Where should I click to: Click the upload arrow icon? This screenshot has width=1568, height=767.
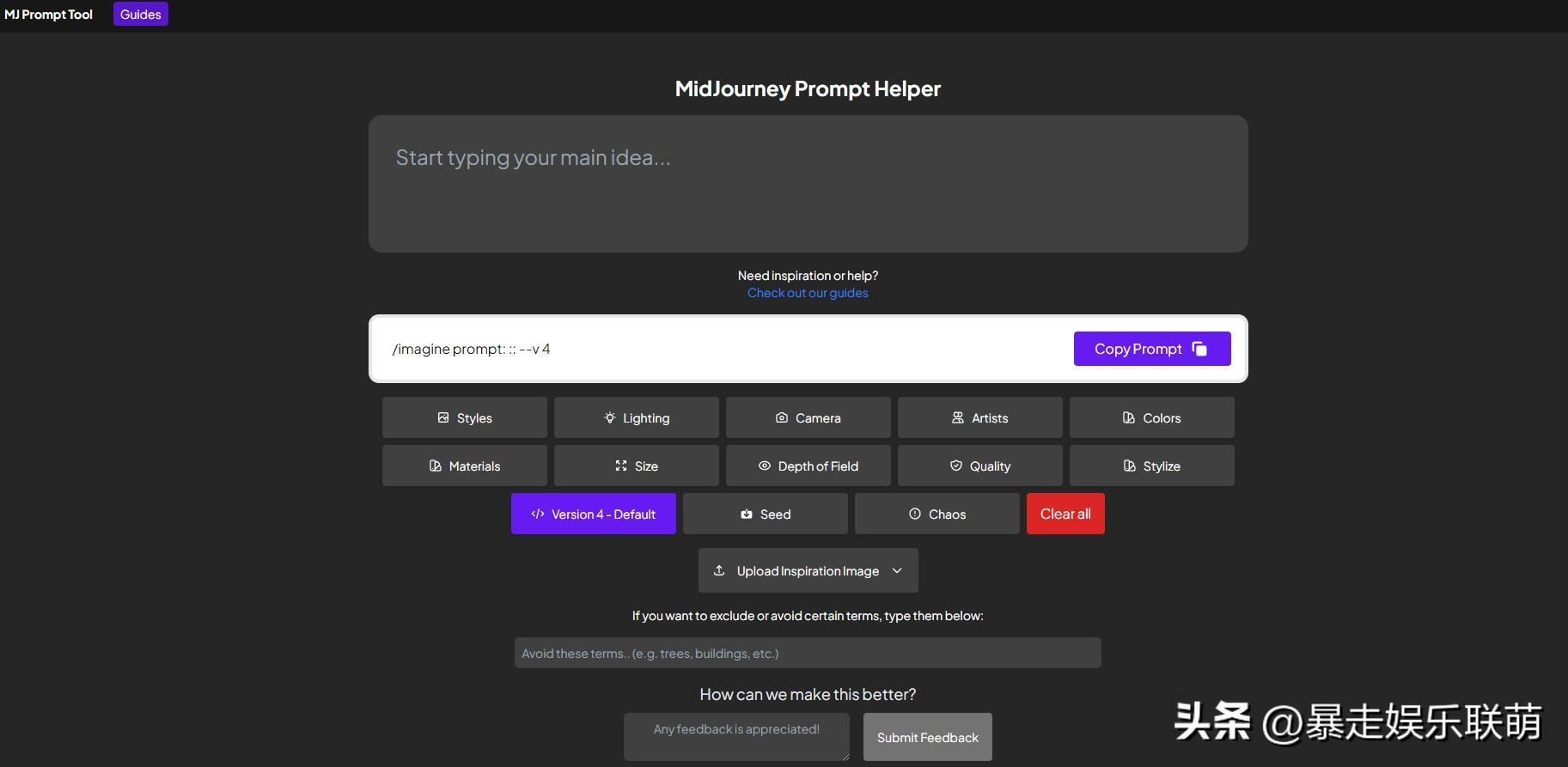(719, 570)
